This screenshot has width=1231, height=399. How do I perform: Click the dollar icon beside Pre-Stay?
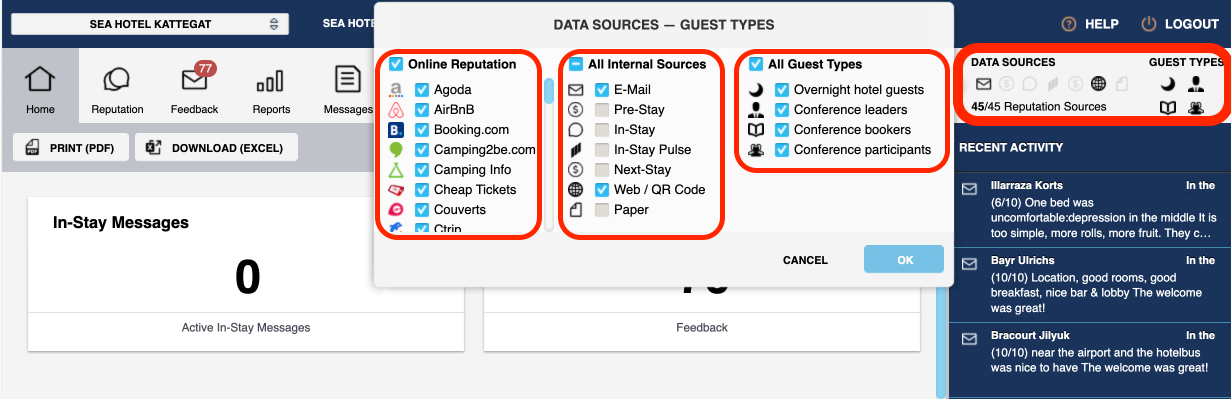576,110
